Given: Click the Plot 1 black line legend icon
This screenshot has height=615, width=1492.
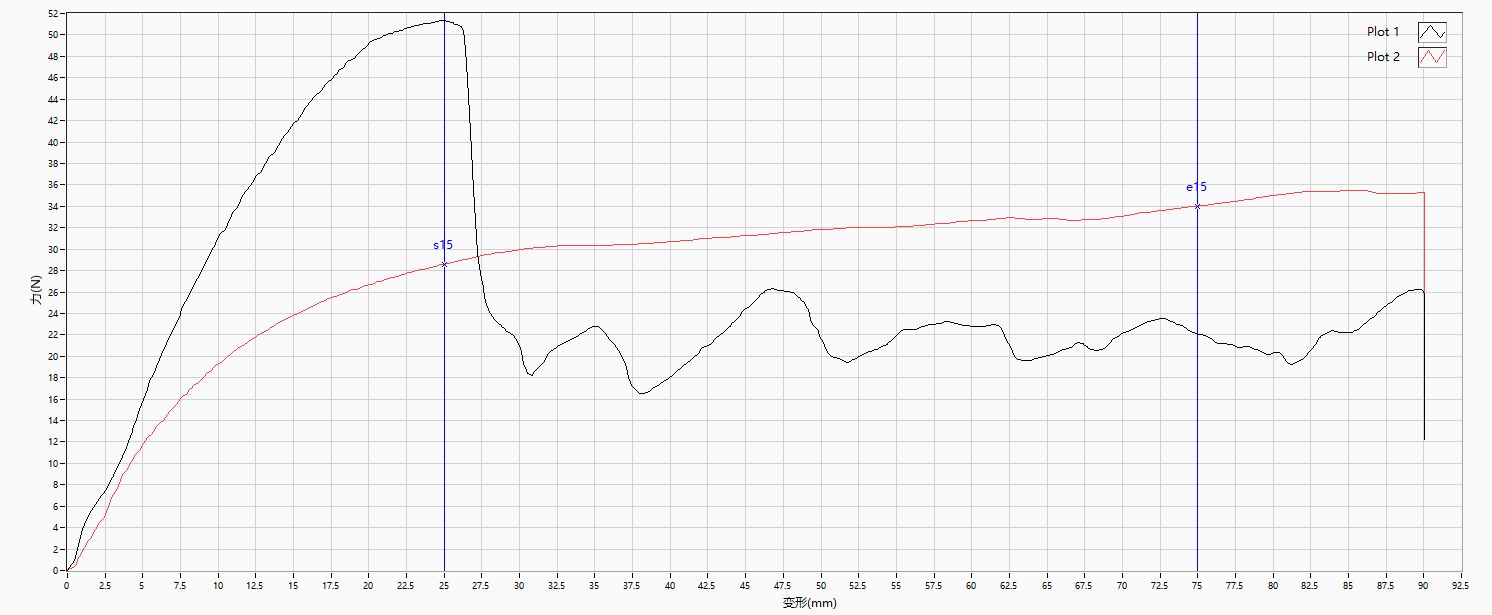Looking at the screenshot, I should pyautogui.click(x=1432, y=32).
